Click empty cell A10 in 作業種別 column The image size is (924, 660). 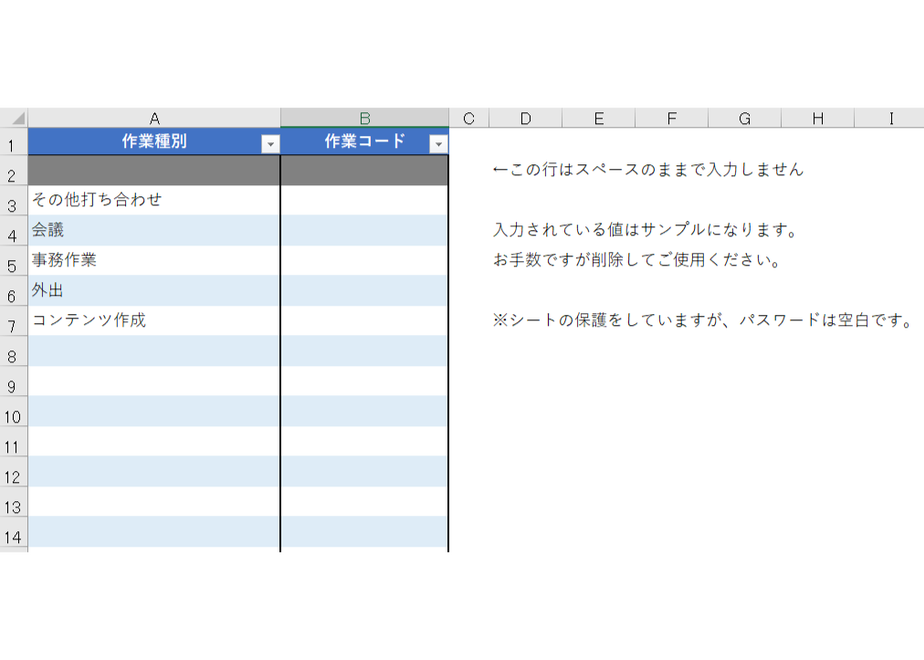154,411
